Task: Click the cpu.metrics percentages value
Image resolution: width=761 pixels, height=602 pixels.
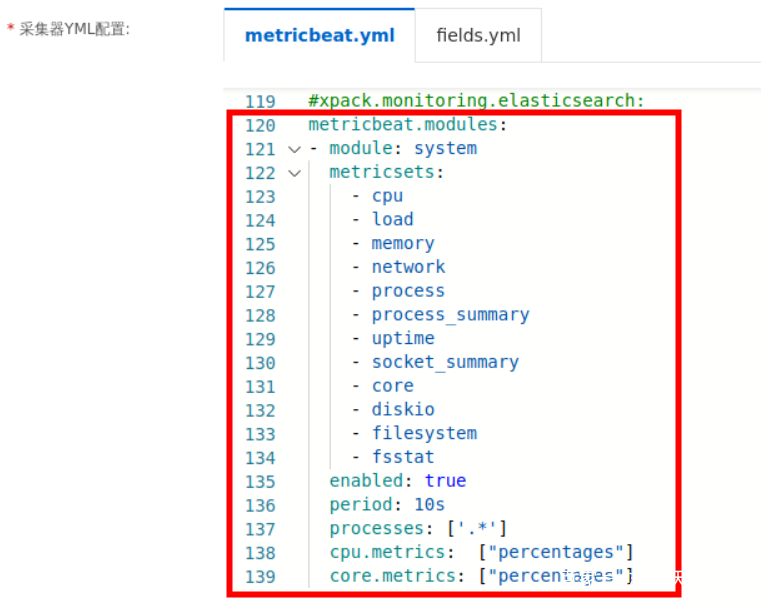Action: click(556, 552)
